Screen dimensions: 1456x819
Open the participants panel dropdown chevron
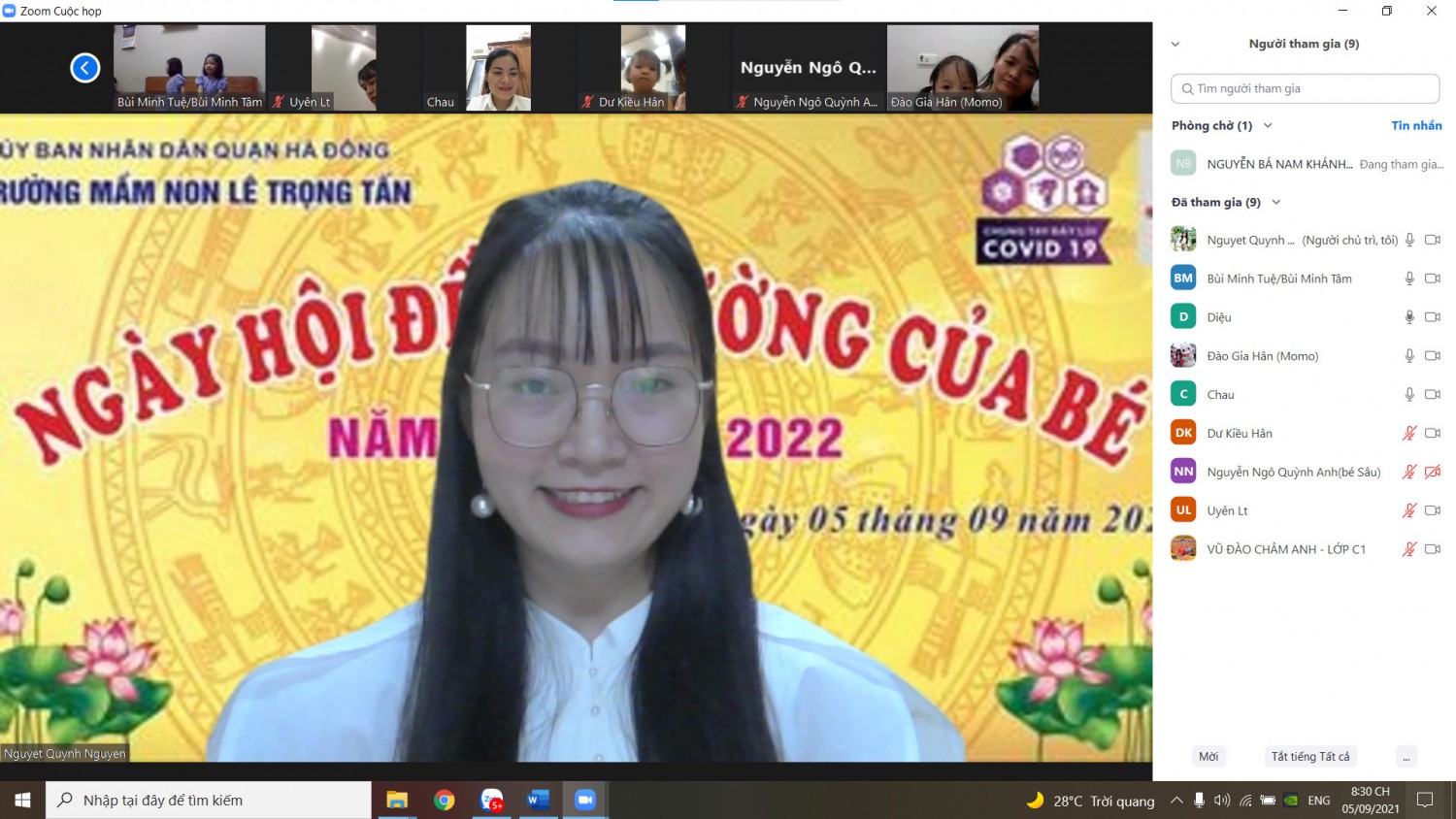click(1175, 45)
